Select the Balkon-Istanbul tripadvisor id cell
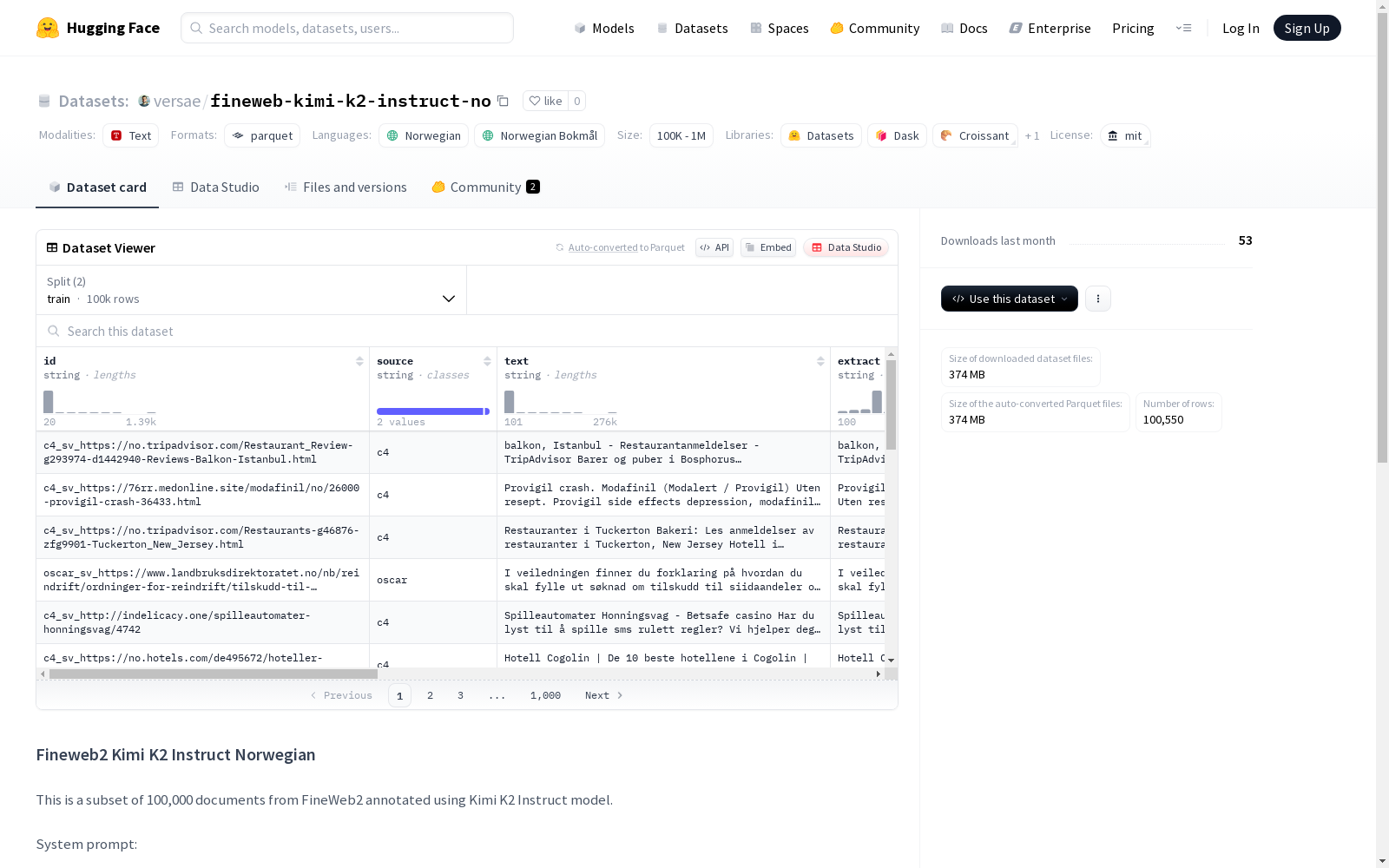The image size is (1389, 868). click(202, 452)
